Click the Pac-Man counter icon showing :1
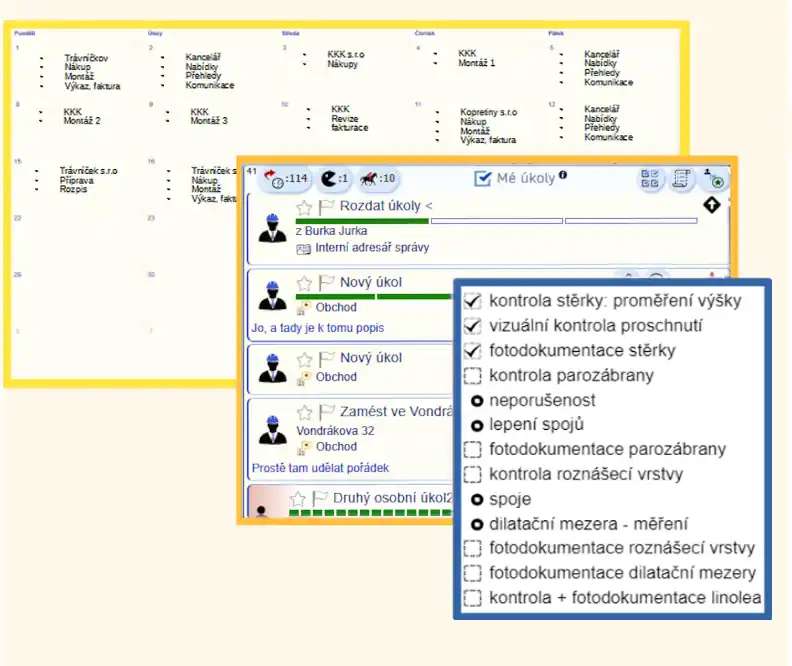 point(332,179)
